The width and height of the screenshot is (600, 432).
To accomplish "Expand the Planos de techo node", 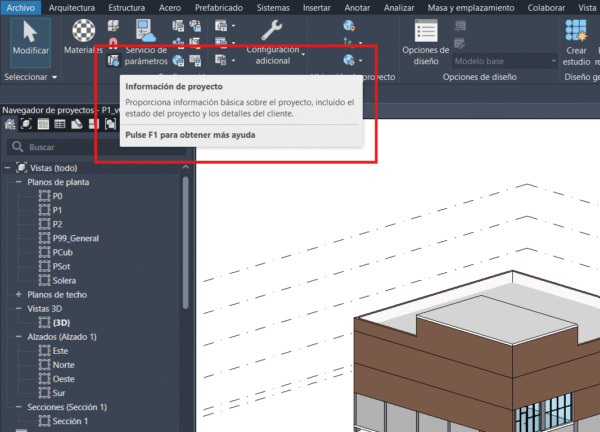I will click(x=19, y=295).
